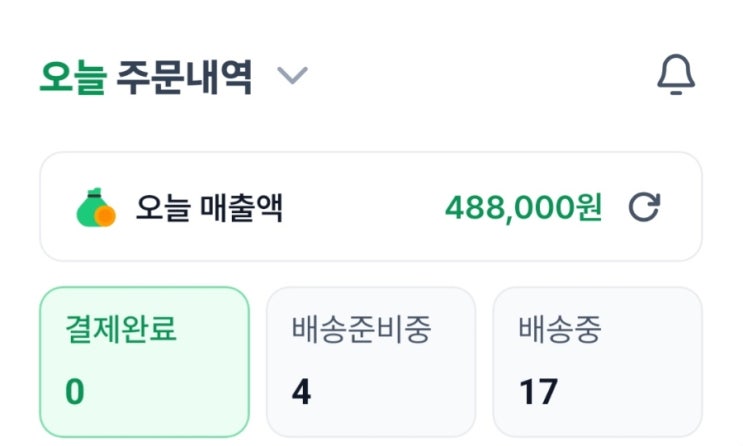743x446 pixels.
Task: Click the orange coin on the money bag
Action: pos(105,215)
